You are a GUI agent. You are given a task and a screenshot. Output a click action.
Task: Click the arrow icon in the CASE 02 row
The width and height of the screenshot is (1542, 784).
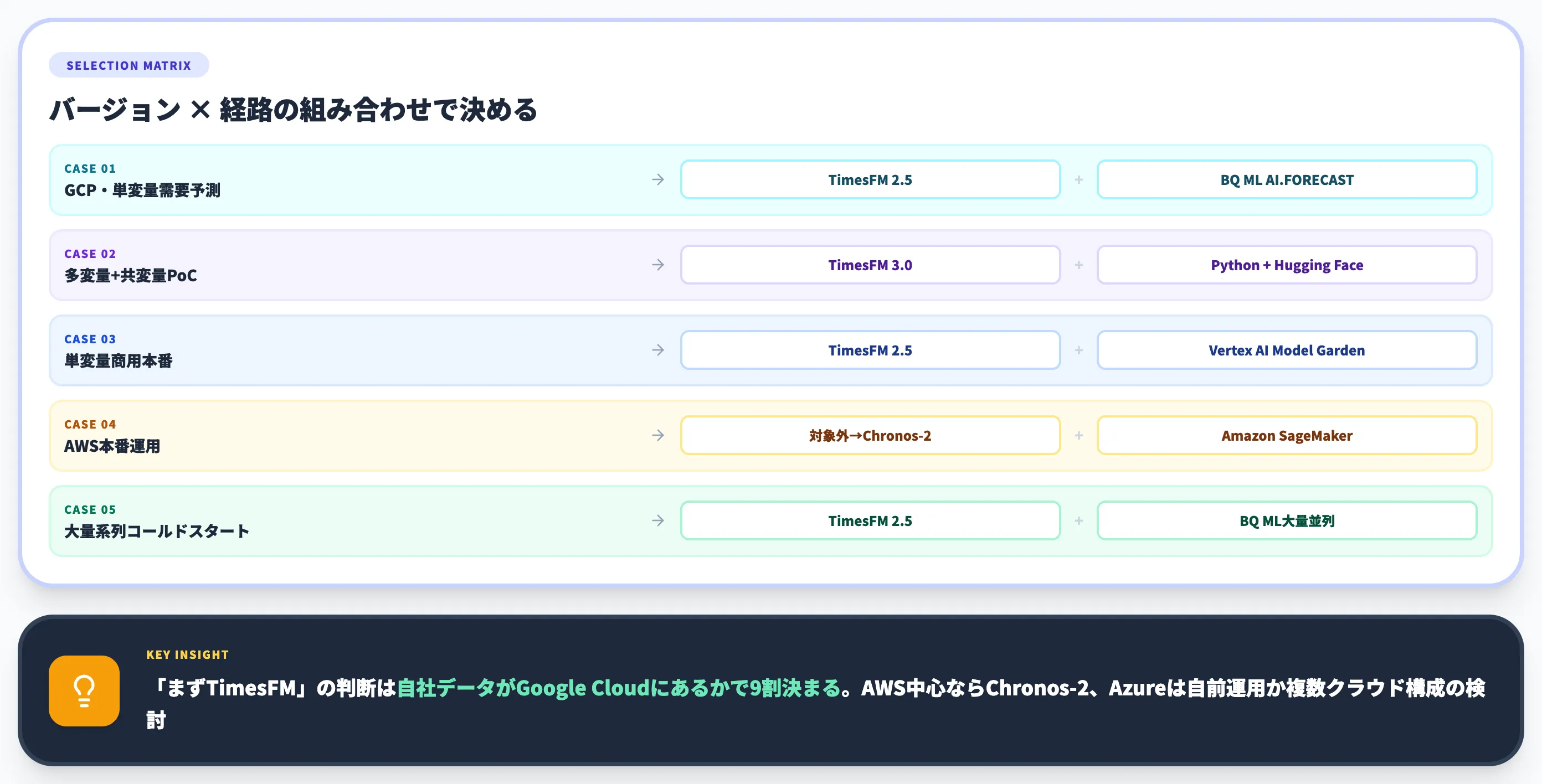[x=658, y=265]
